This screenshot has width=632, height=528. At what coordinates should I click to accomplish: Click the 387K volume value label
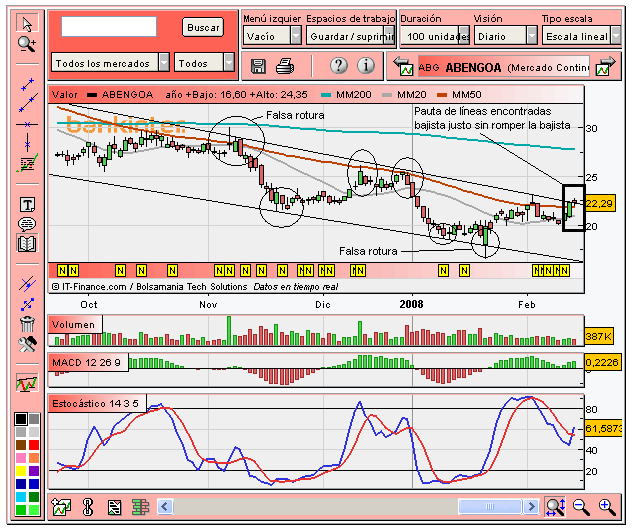pos(599,336)
